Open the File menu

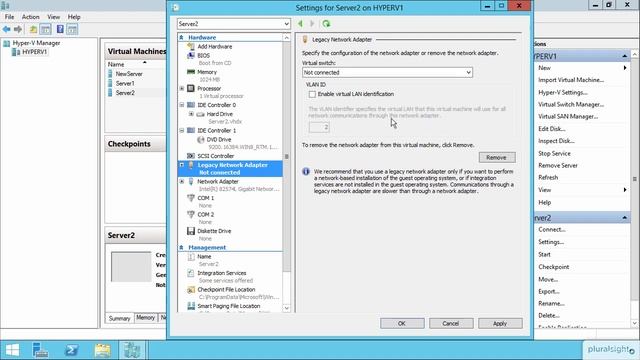point(9,17)
